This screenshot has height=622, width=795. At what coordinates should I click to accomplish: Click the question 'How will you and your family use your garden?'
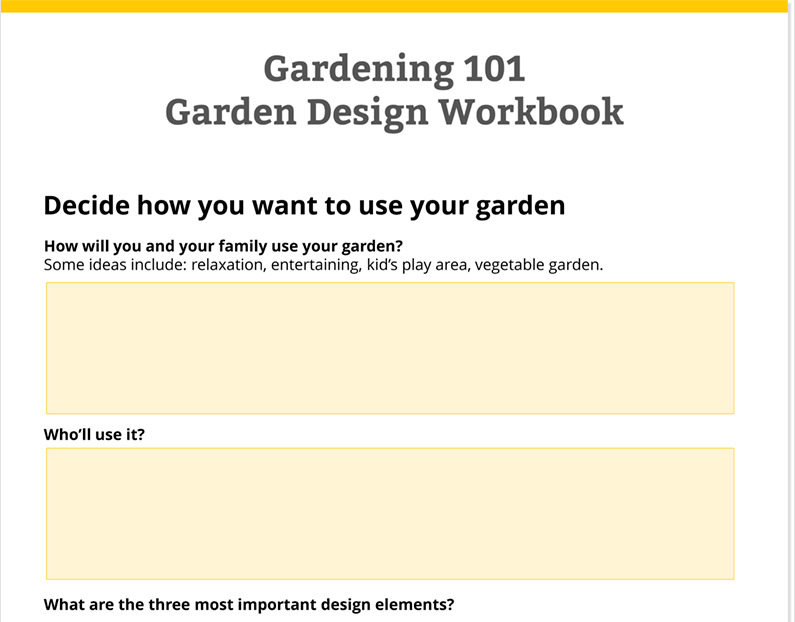(223, 246)
